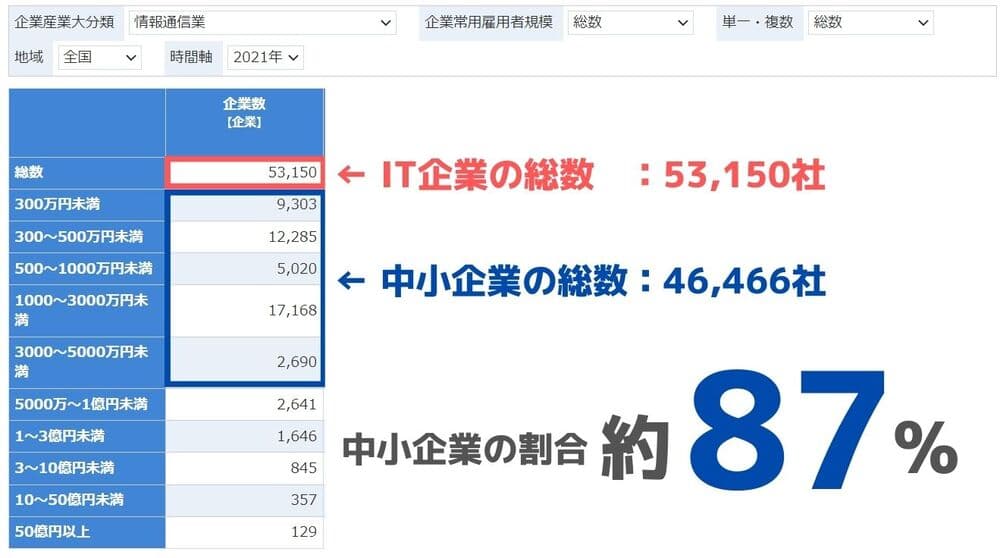Click the 5,020 value cell
Screen dimensions: 1000x558
(x=244, y=268)
